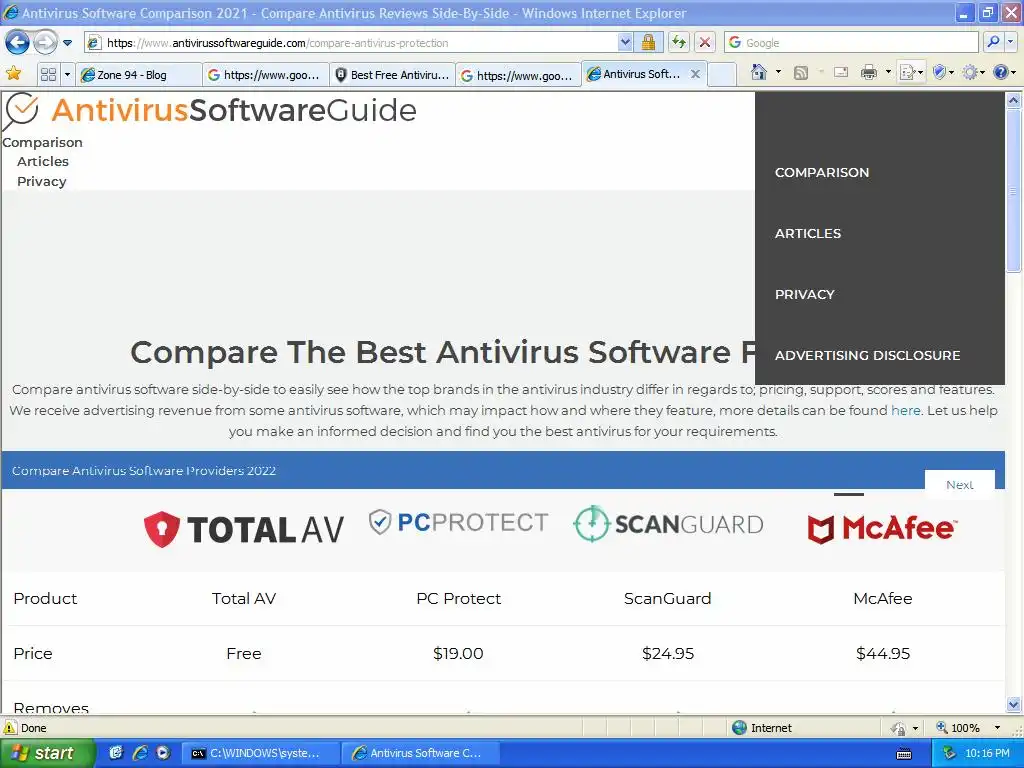Click the Refresh page icon
The height and width of the screenshot is (768, 1024).
[x=679, y=43]
